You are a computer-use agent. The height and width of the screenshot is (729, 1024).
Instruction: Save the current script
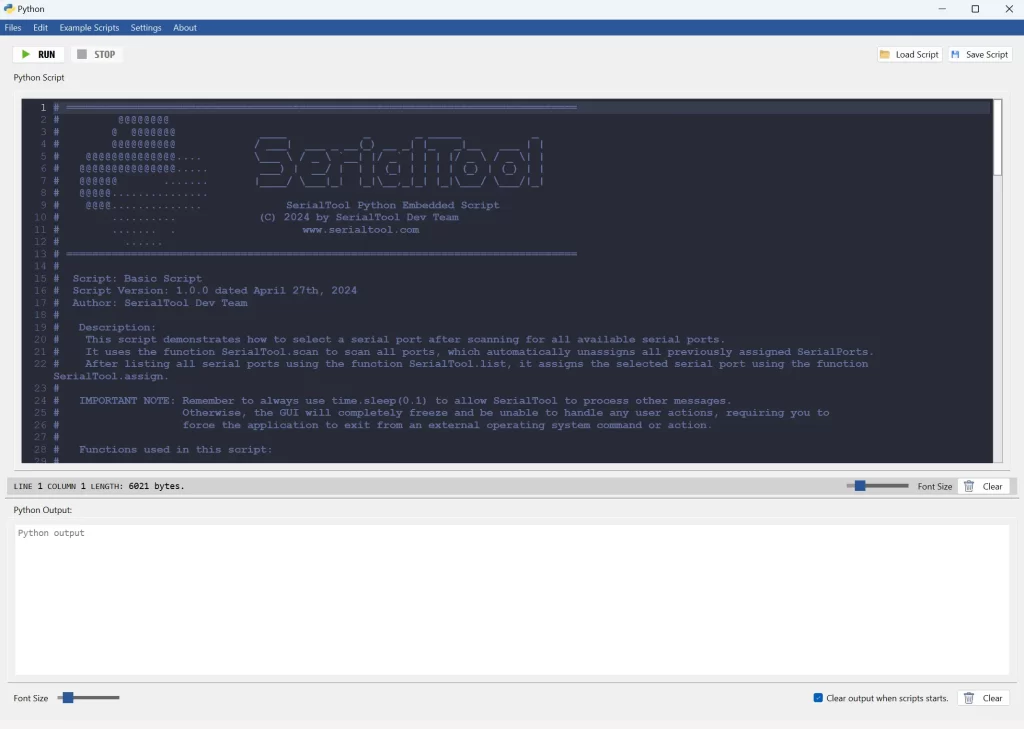980,54
